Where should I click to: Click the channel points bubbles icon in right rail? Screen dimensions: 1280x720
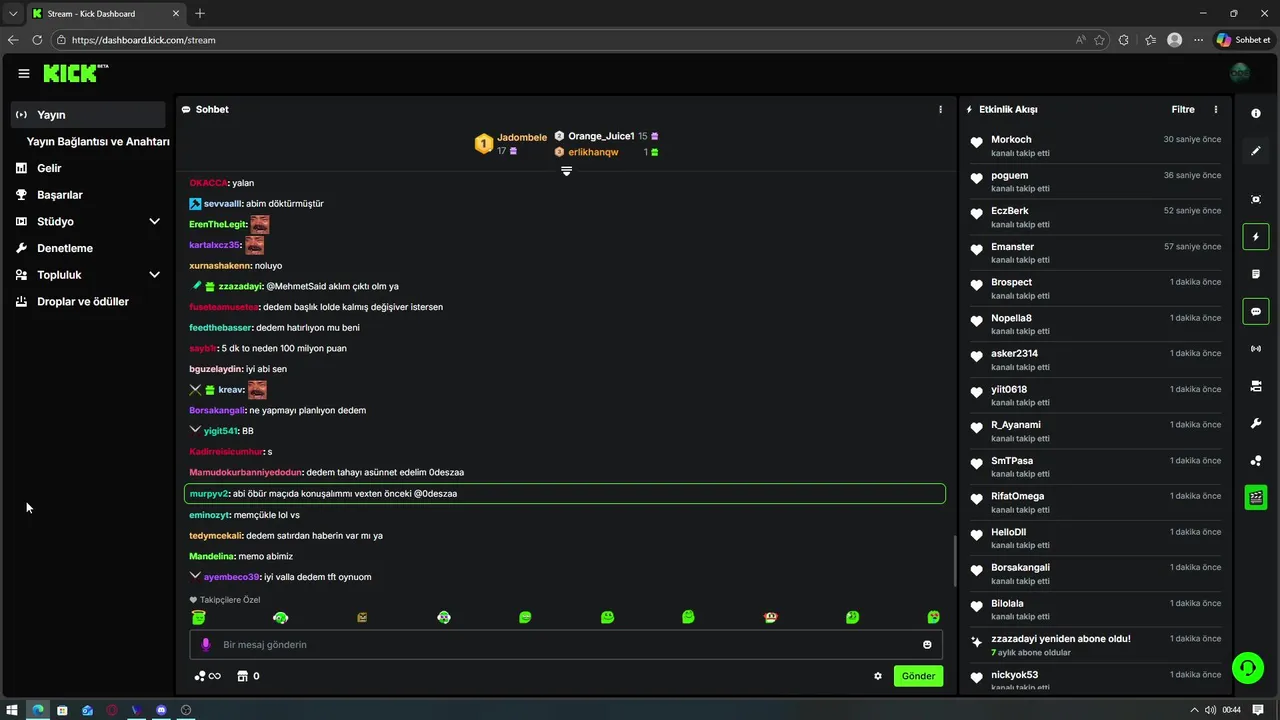pyautogui.click(x=1256, y=461)
